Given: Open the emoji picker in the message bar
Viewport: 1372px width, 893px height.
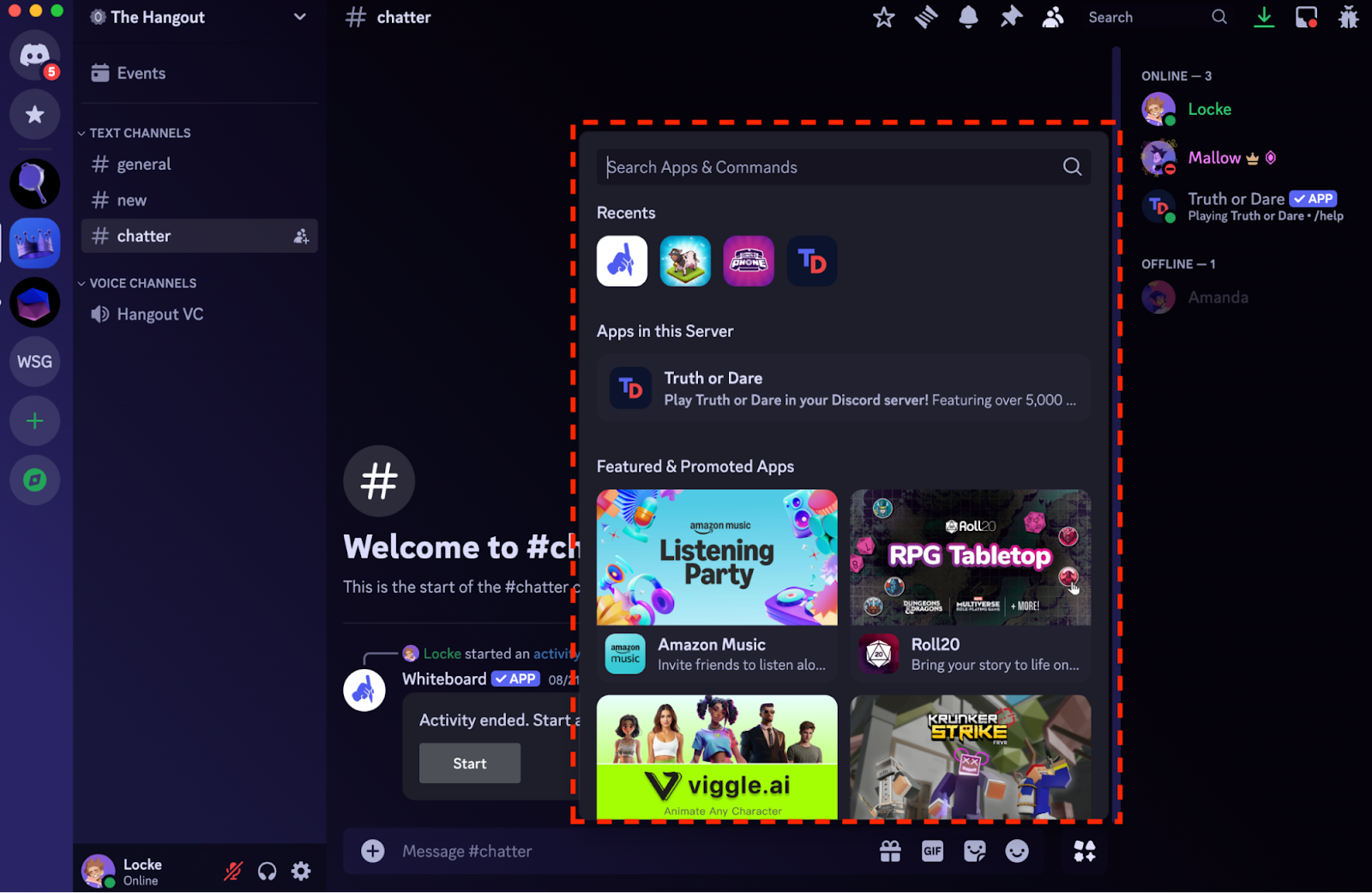Looking at the screenshot, I should pyautogui.click(x=1017, y=850).
